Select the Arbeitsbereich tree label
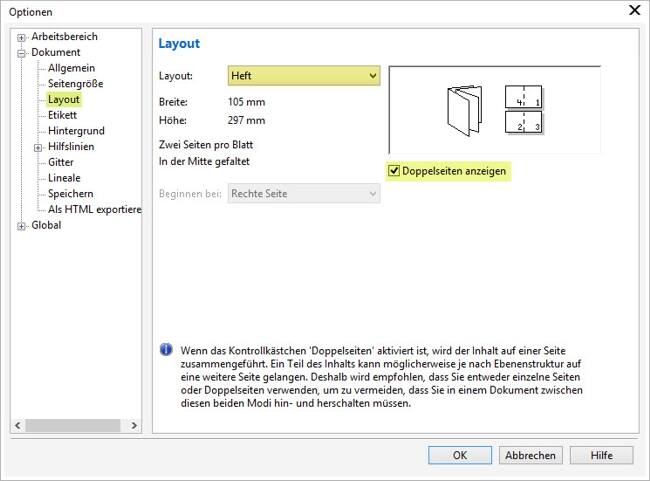Screen dimensions: 650x481 click(x=64, y=36)
